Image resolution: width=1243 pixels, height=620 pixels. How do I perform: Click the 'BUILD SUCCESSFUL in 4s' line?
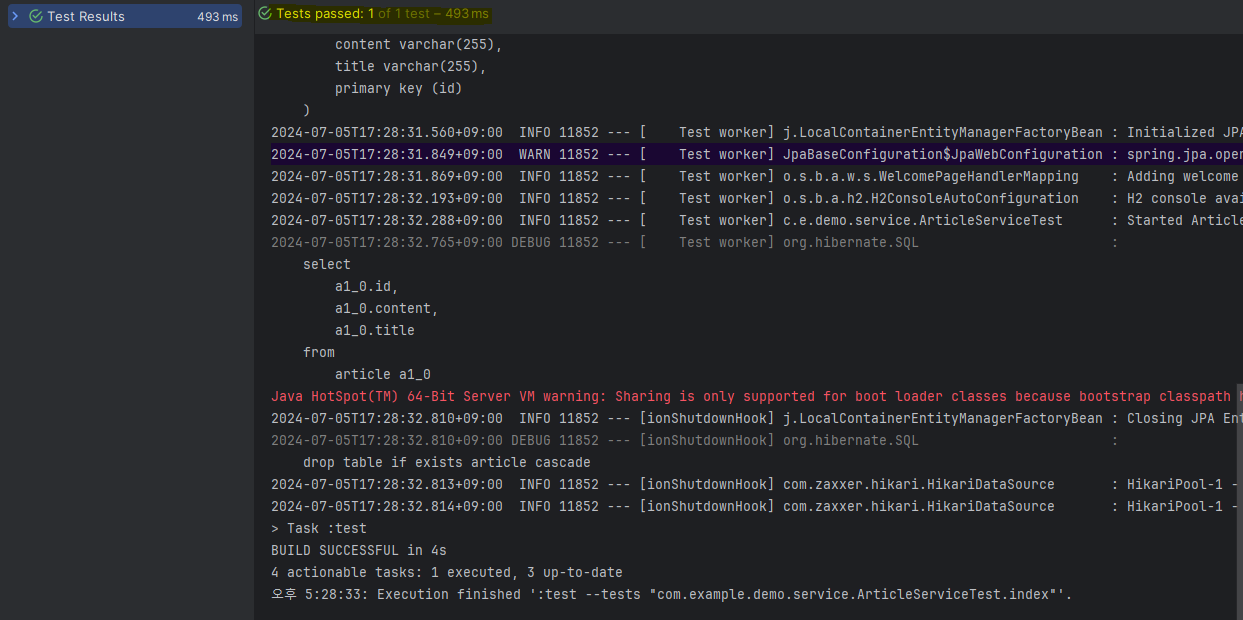click(x=358, y=550)
